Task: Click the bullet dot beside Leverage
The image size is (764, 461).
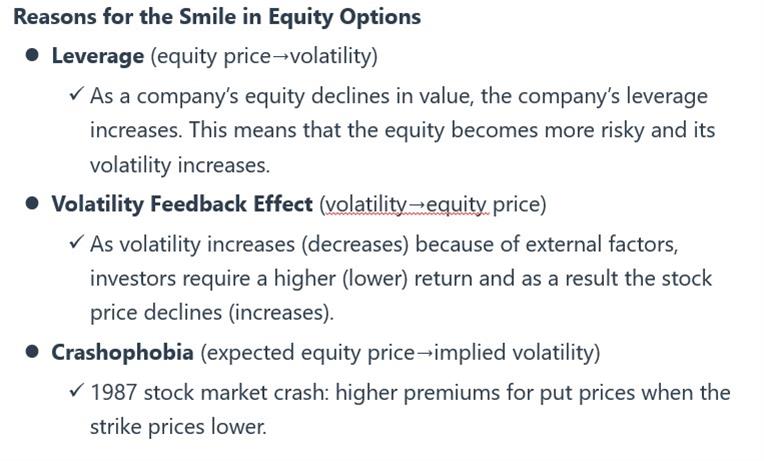Action: coord(33,56)
